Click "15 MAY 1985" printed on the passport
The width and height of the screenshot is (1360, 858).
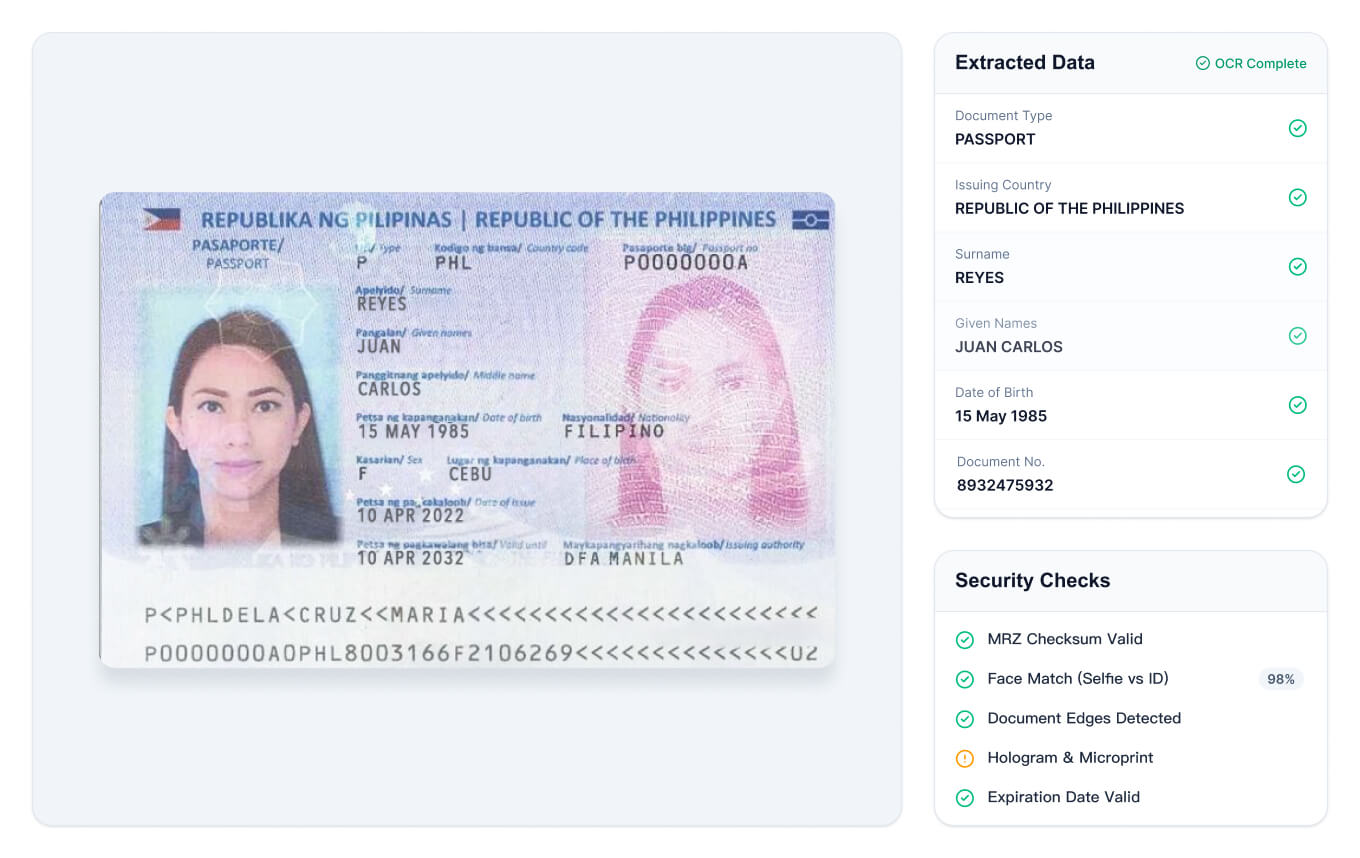[x=413, y=431]
